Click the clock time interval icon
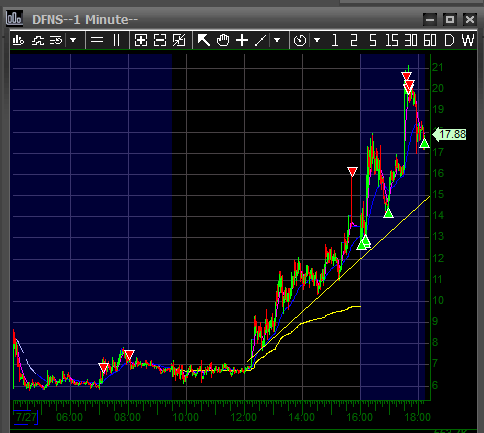The image size is (484, 433). tap(300, 41)
